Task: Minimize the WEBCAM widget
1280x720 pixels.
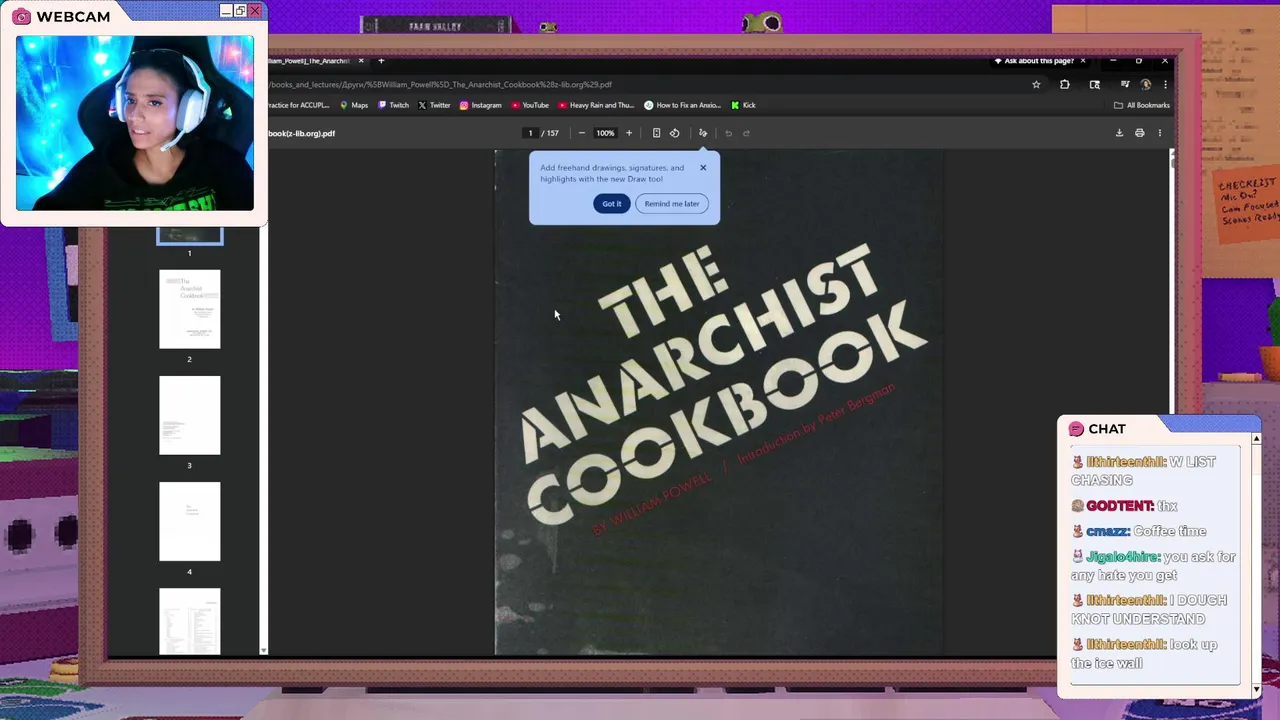Action: point(225,10)
